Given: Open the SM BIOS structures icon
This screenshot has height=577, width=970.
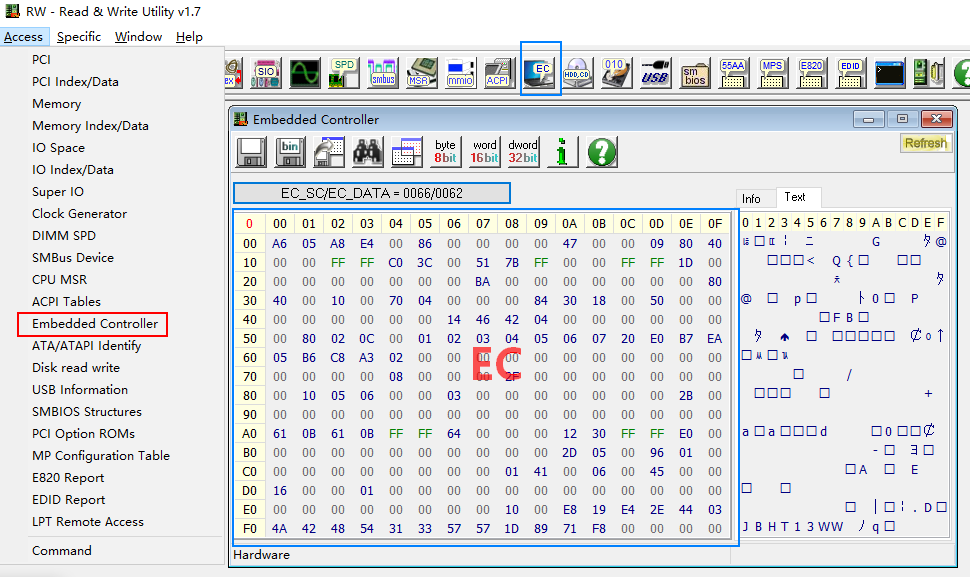Looking at the screenshot, I should click(694, 73).
